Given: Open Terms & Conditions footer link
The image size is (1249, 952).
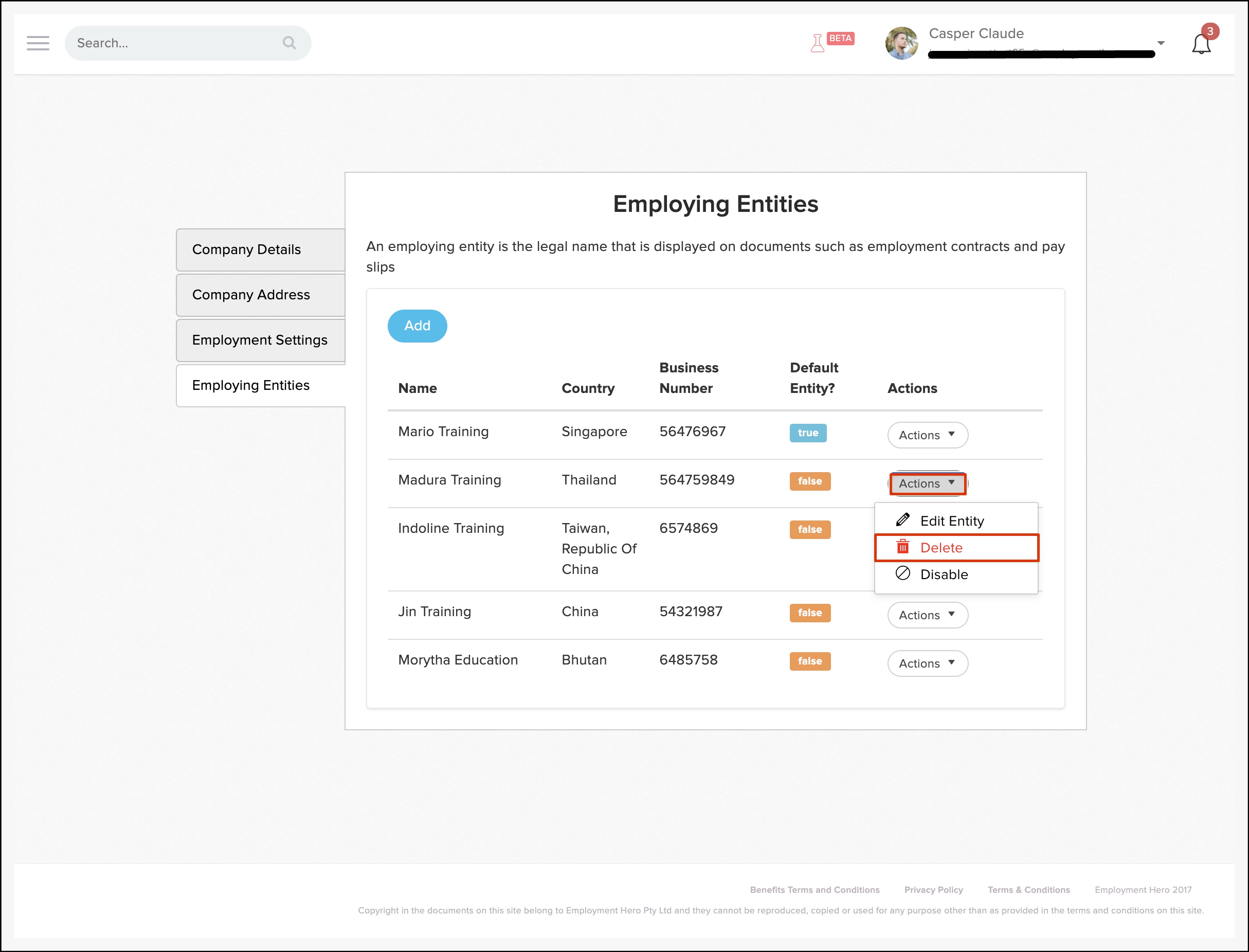Looking at the screenshot, I should pos(1028,890).
